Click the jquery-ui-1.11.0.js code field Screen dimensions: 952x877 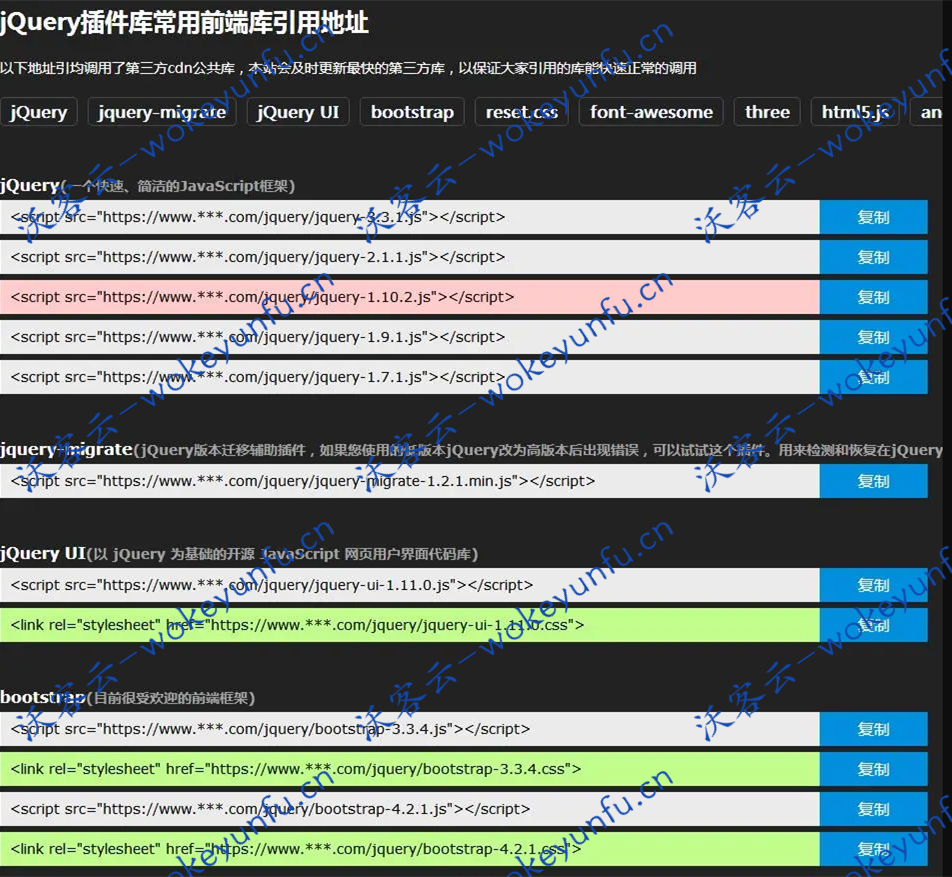pos(410,585)
